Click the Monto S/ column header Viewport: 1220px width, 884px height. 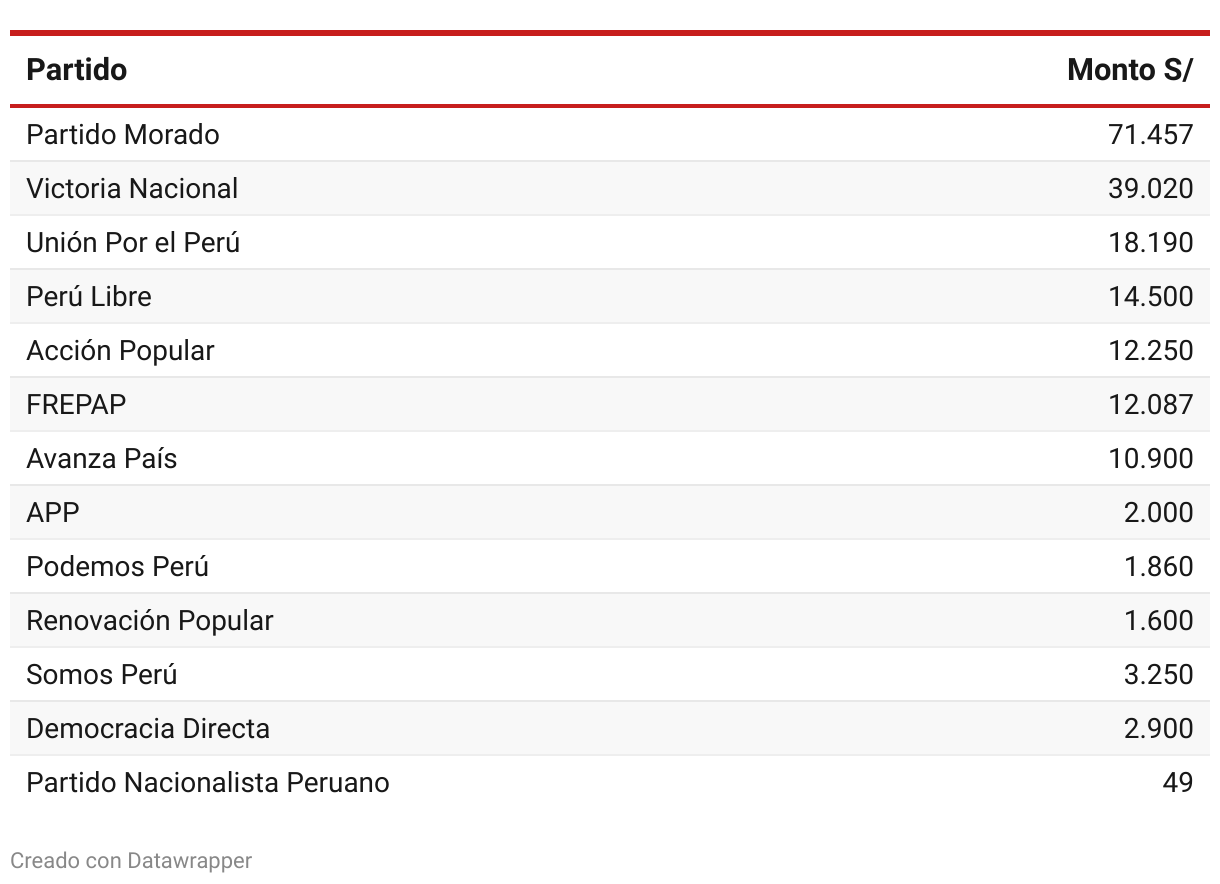point(1129,70)
